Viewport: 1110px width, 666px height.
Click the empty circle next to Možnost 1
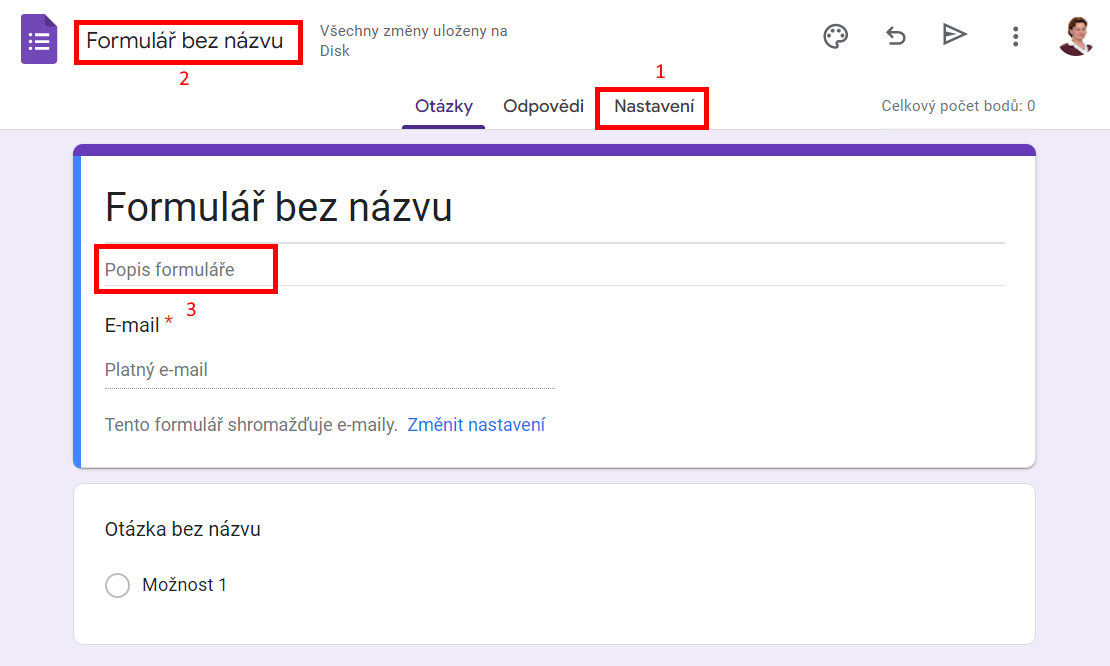(x=117, y=585)
